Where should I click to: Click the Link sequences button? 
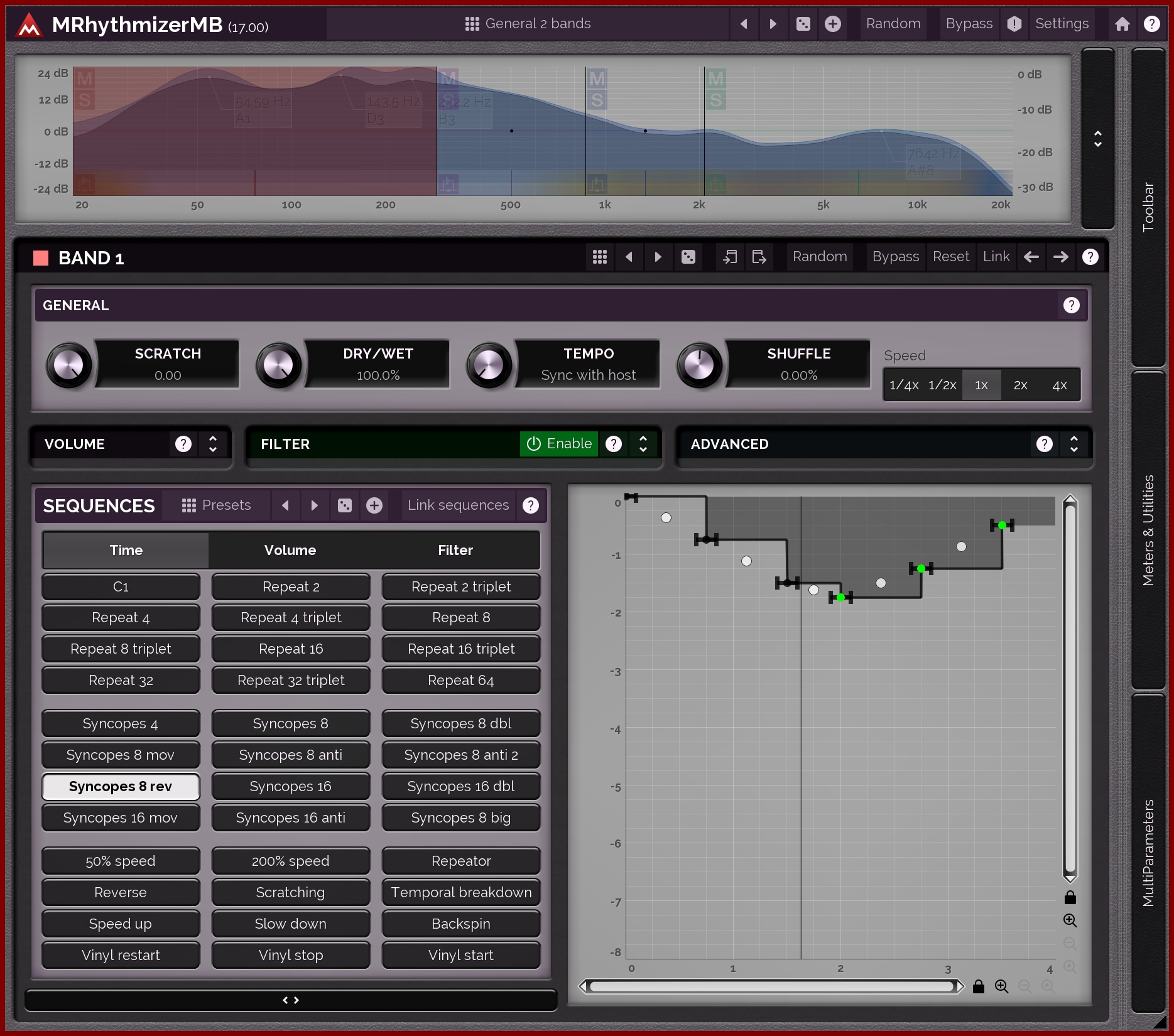(x=458, y=505)
